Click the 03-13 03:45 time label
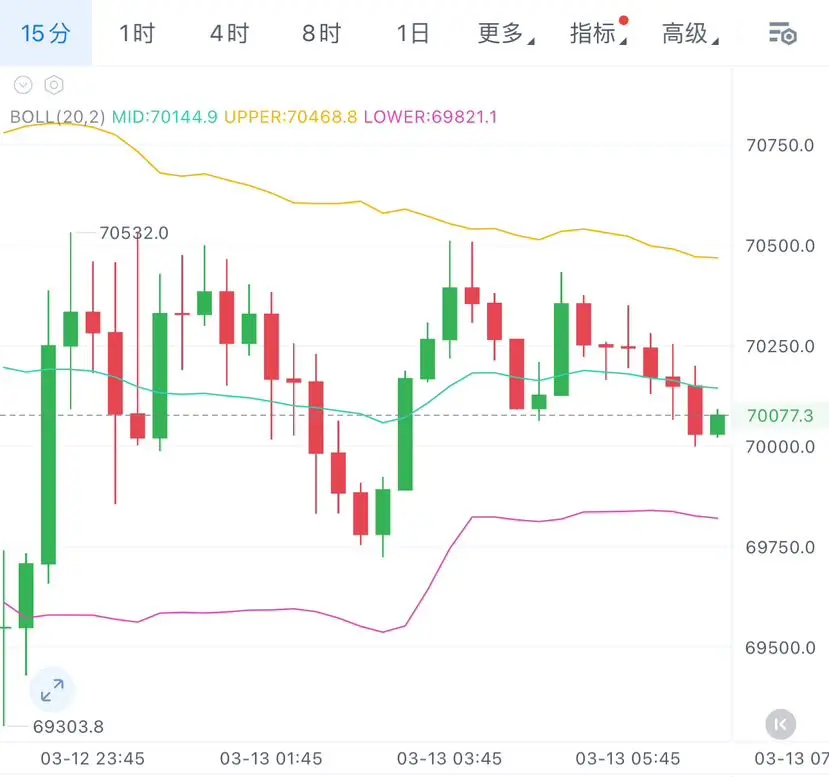The width and height of the screenshot is (829, 777). coord(449,759)
